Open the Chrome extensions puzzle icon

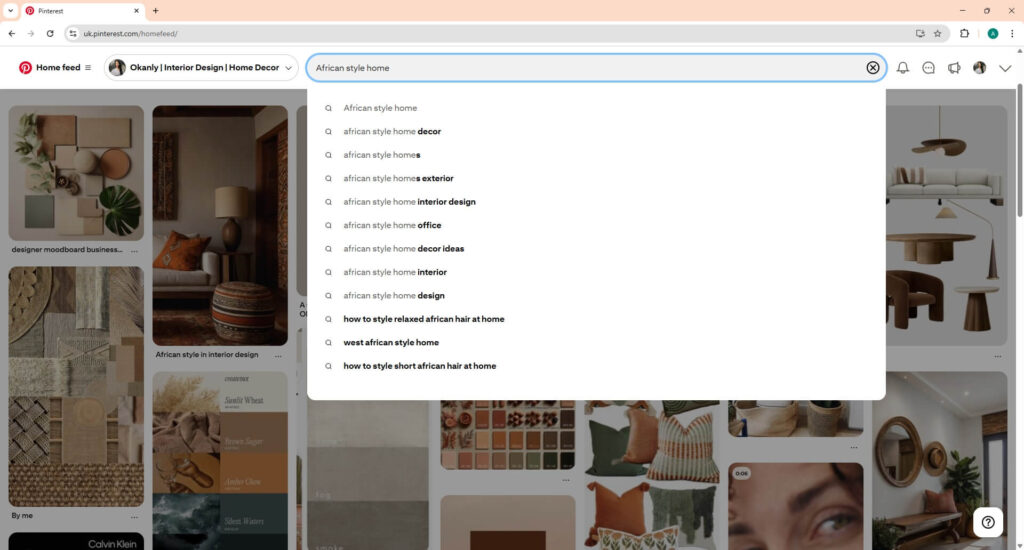pos(964,33)
